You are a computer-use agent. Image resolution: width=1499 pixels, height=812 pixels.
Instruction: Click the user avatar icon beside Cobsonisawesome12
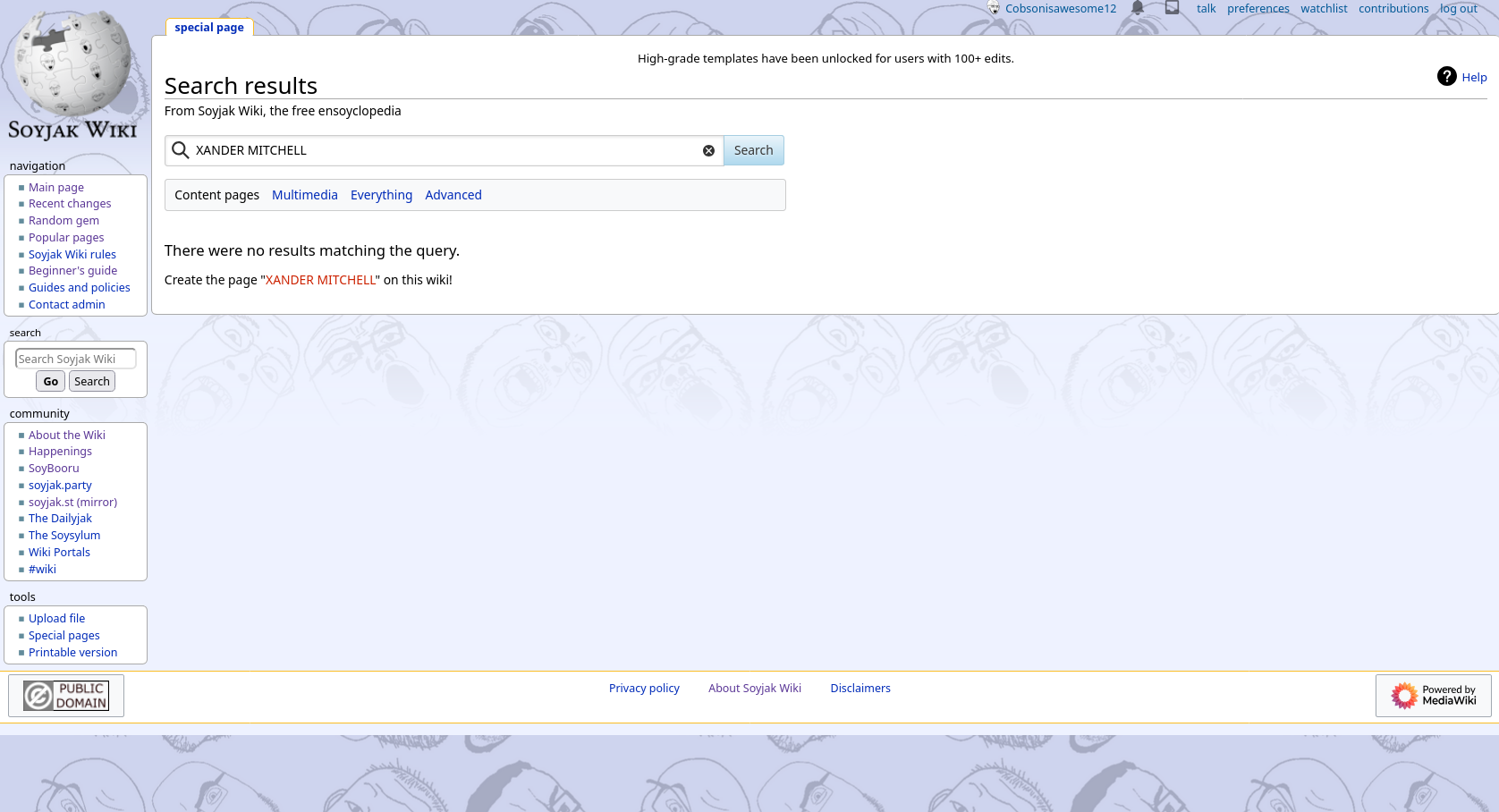994,8
